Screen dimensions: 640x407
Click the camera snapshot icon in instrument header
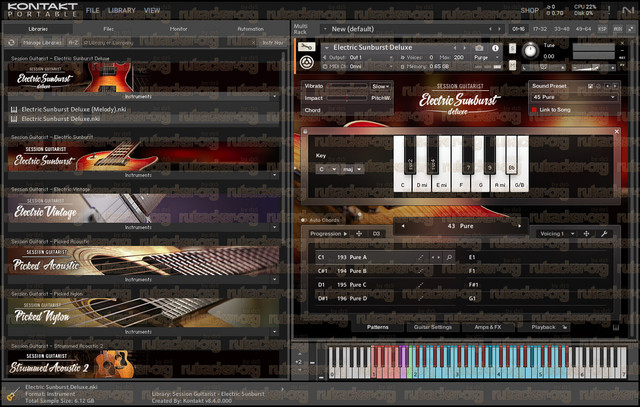(x=479, y=48)
